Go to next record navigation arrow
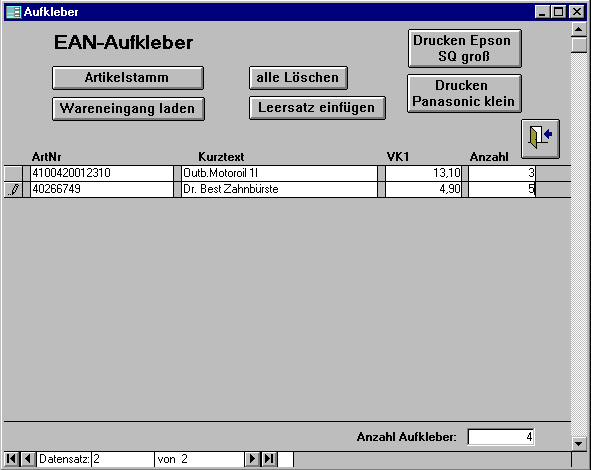The image size is (591, 470). (x=252, y=459)
